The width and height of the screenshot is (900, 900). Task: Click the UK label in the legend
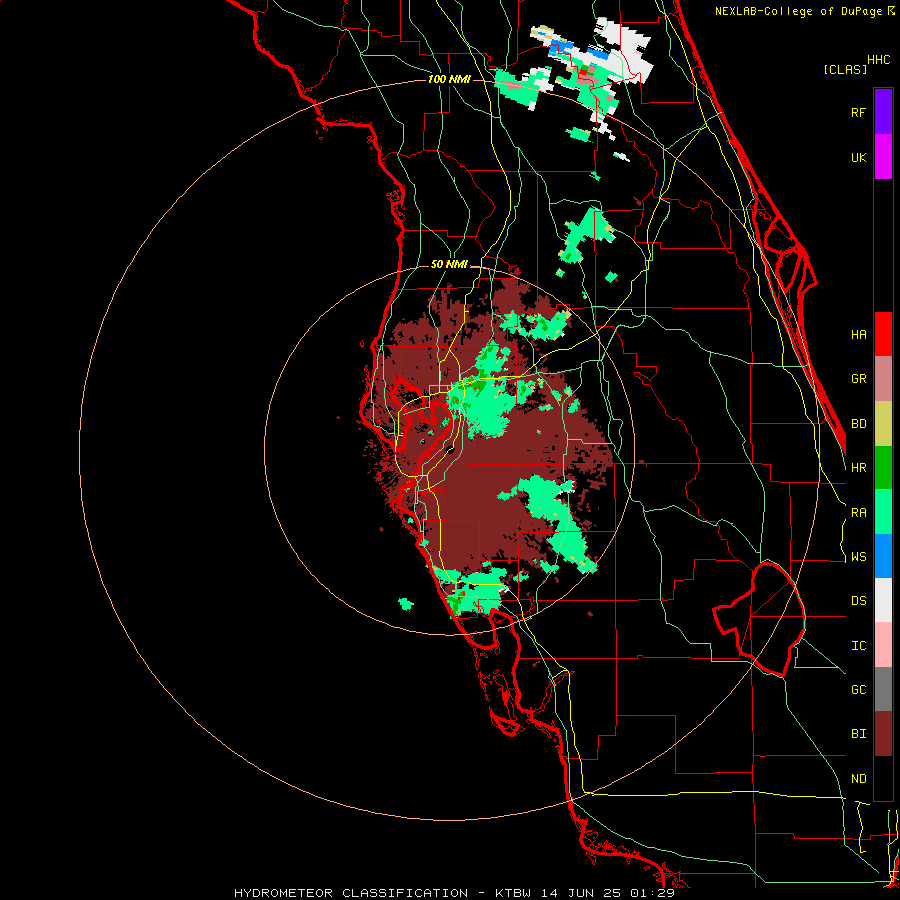click(858, 157)
